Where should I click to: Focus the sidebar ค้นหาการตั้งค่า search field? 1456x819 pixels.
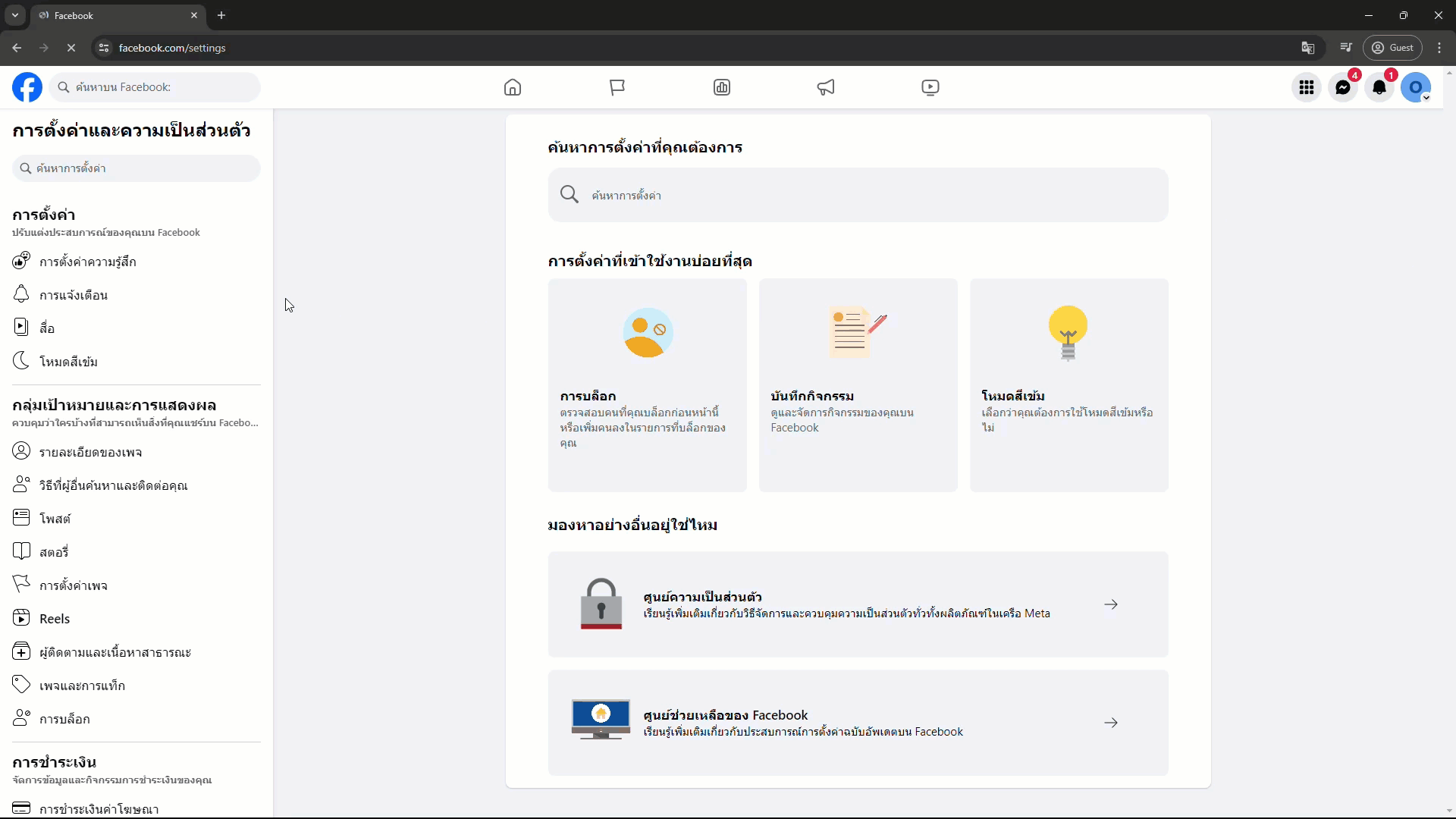point(136,168)
